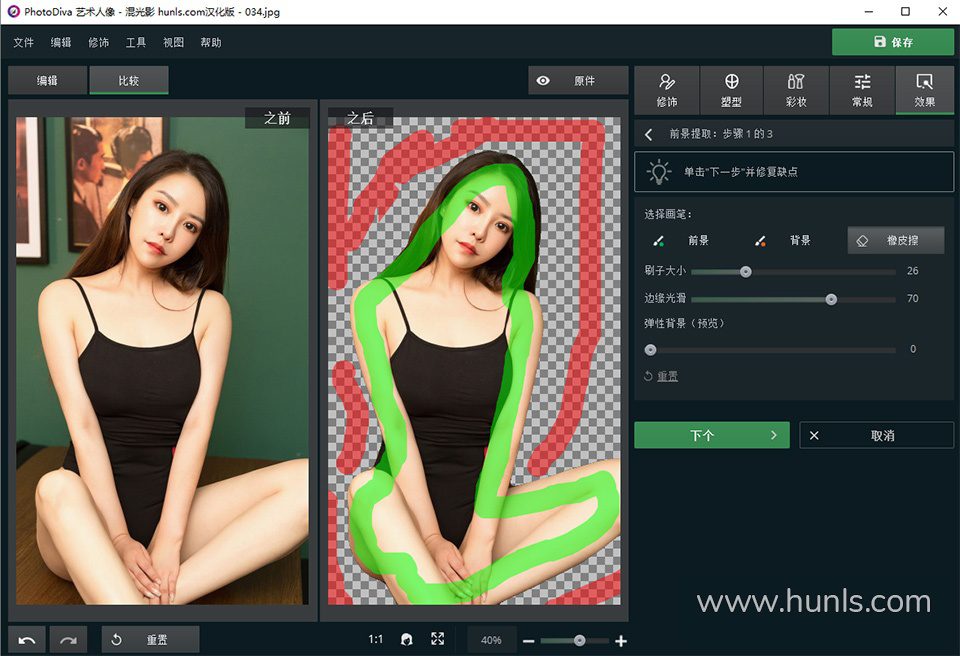Click the 重置 reset link under sliders
The width and height of the screenshot is (960, 656).
667,376
